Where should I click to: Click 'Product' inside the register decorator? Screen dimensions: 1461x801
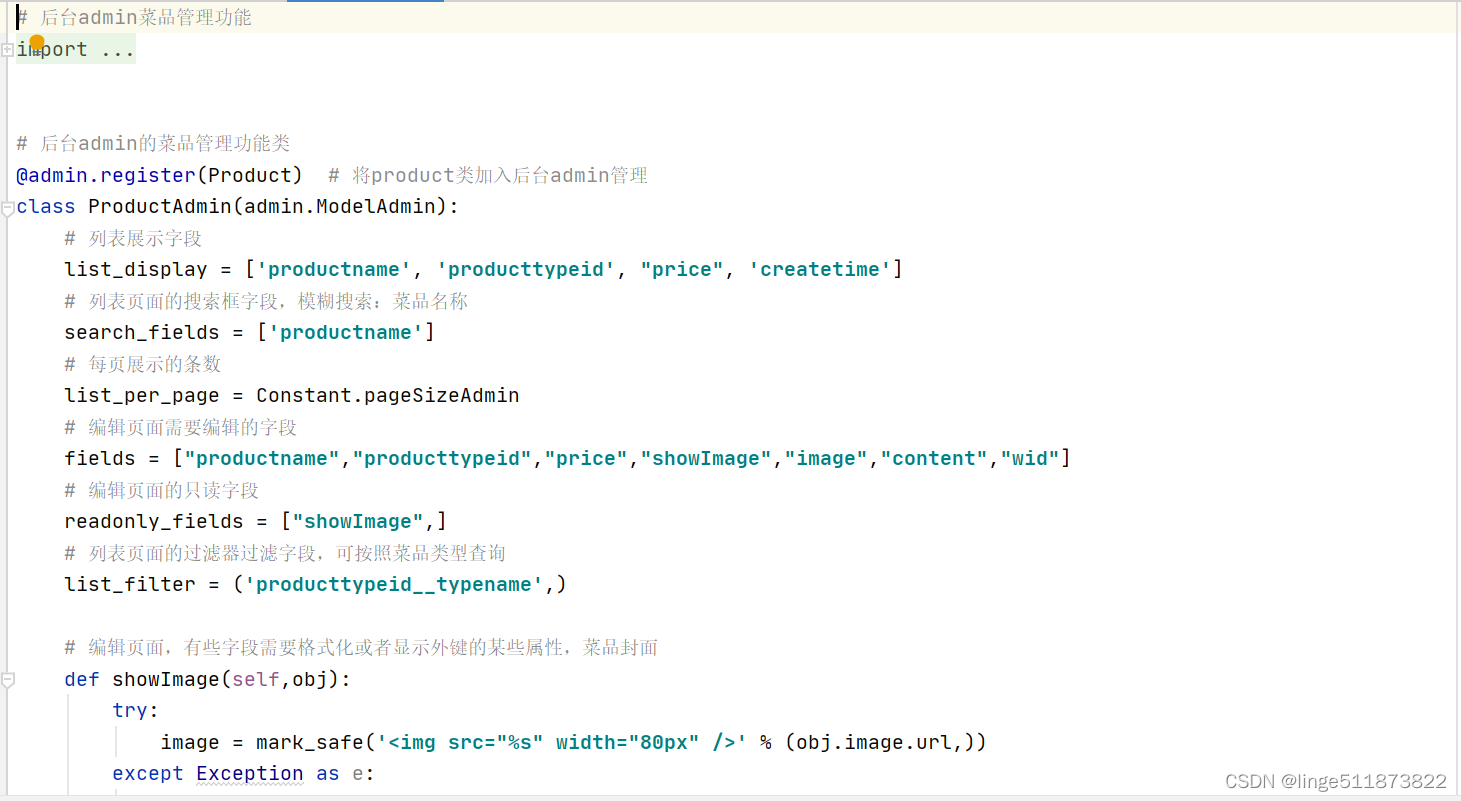pyautogui.click(x=249, y=175)
